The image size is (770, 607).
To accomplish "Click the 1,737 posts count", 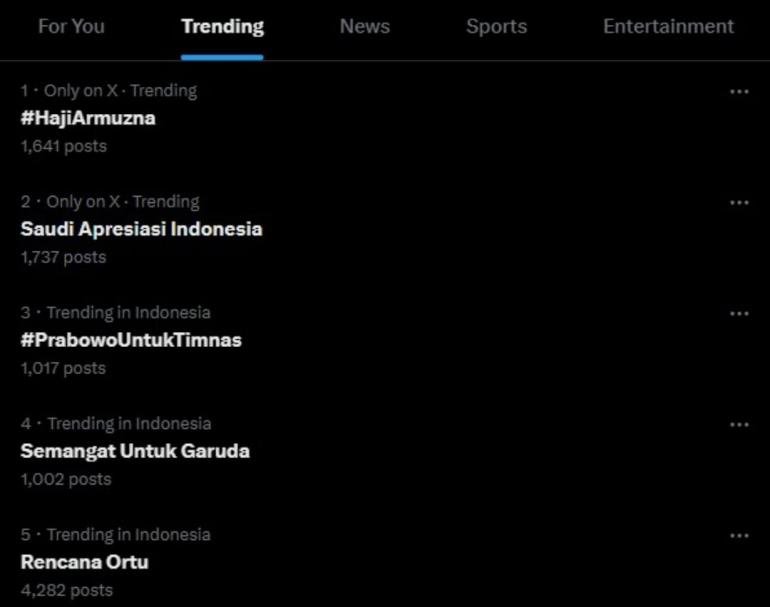I will (x=63, y=257).
